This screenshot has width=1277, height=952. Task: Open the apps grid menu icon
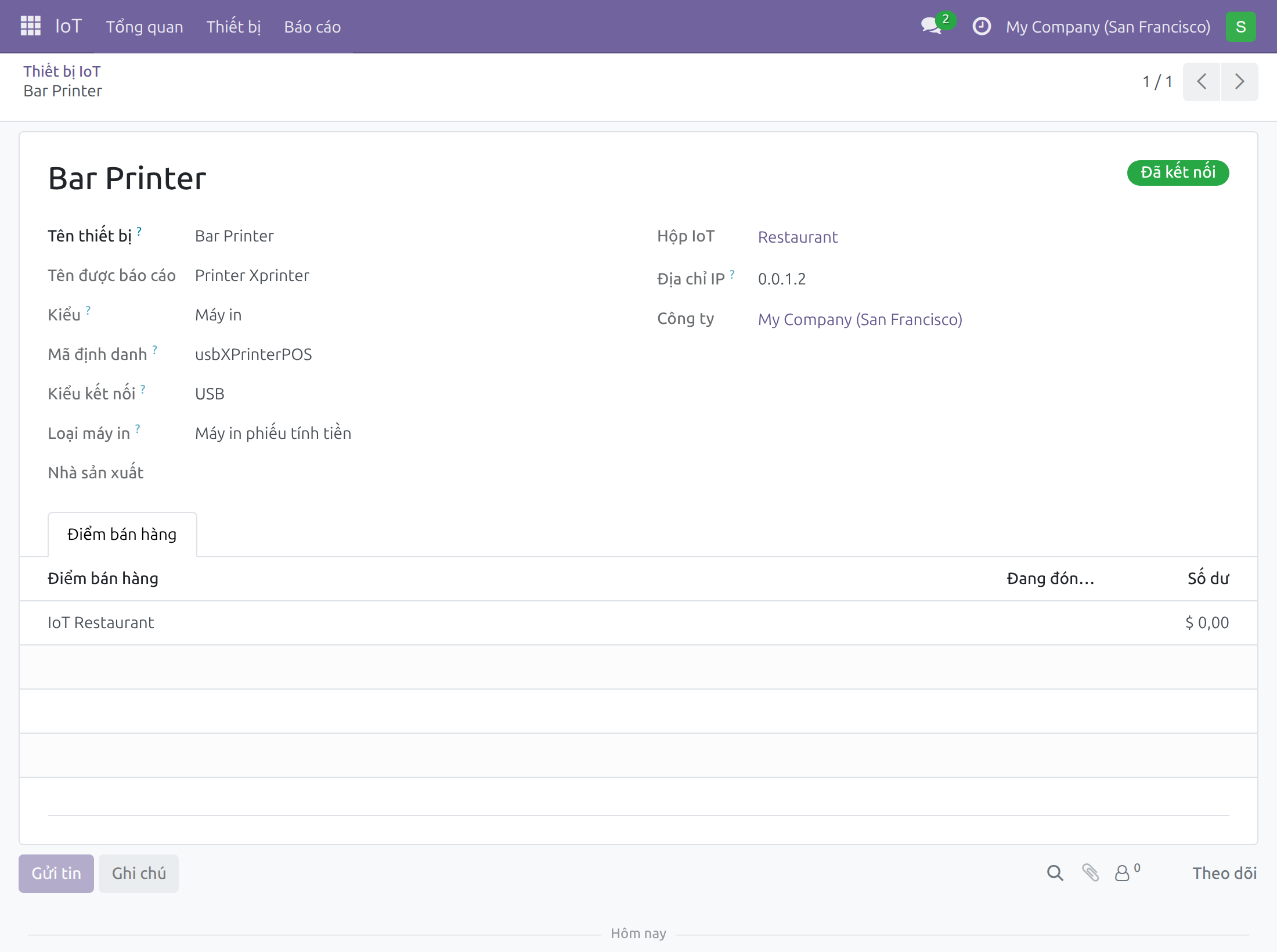point(30,26)
